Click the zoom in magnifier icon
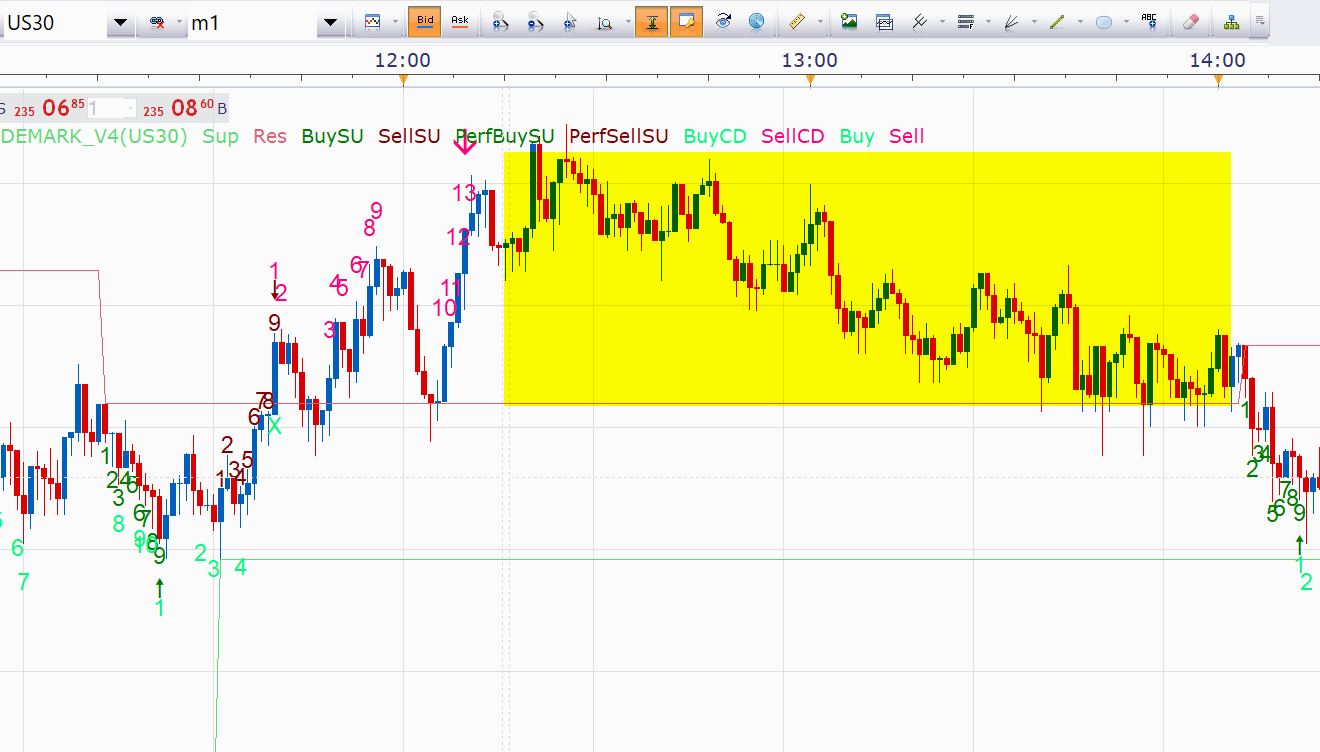1320x752 pixels. (x=502, y=21)
